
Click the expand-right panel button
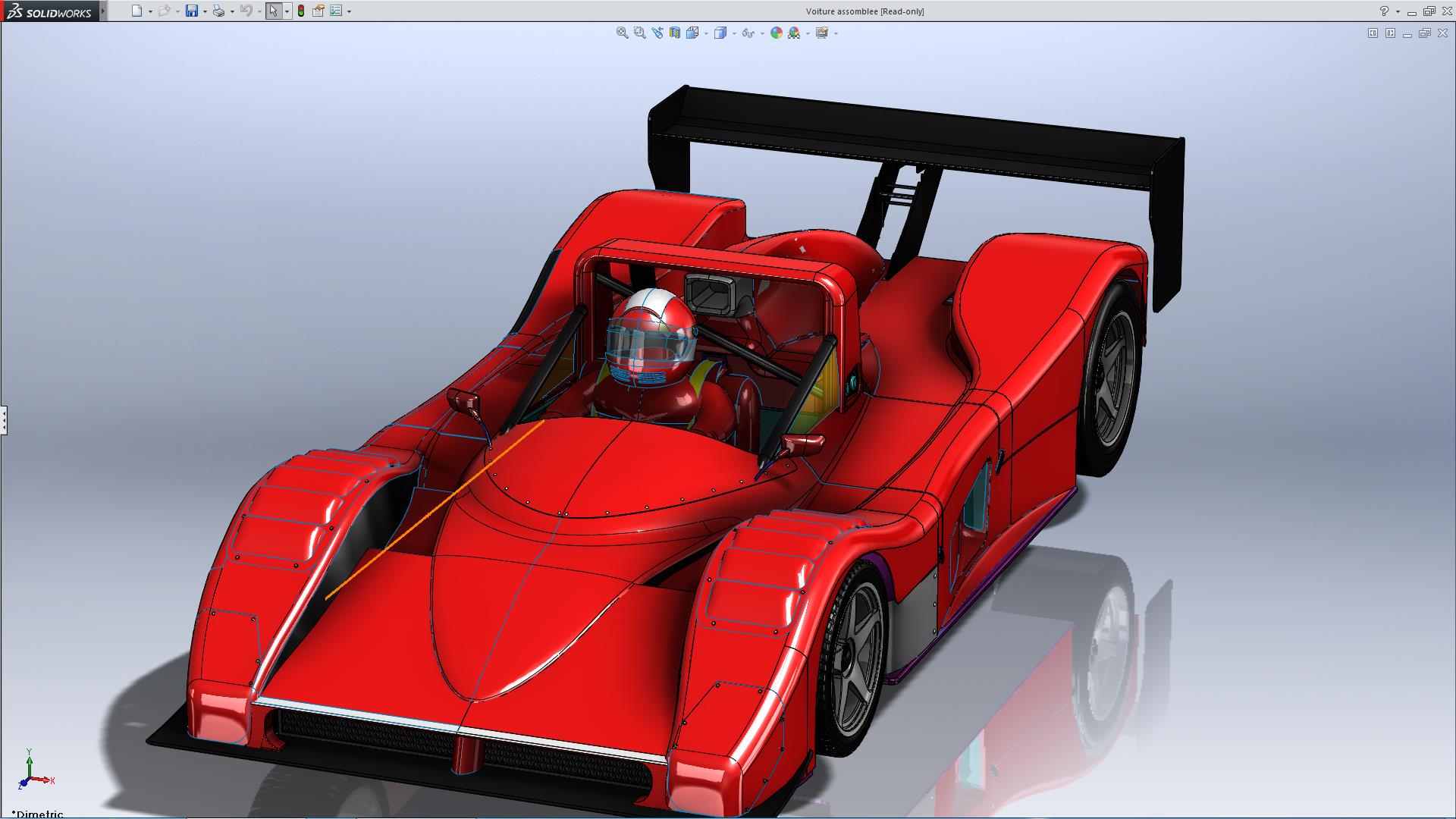click(x=1390, y=33)
